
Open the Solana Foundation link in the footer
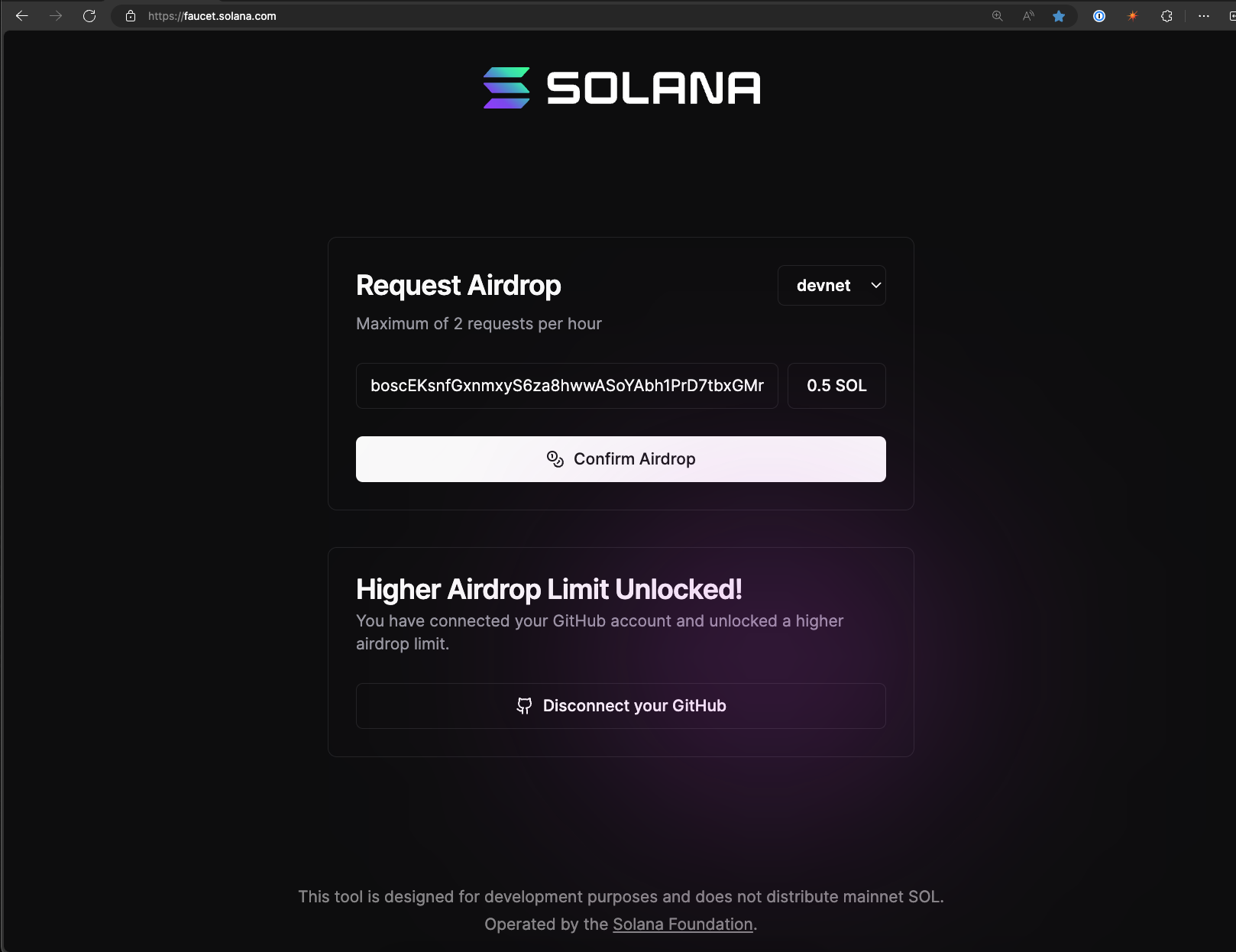tap(681, 924)
